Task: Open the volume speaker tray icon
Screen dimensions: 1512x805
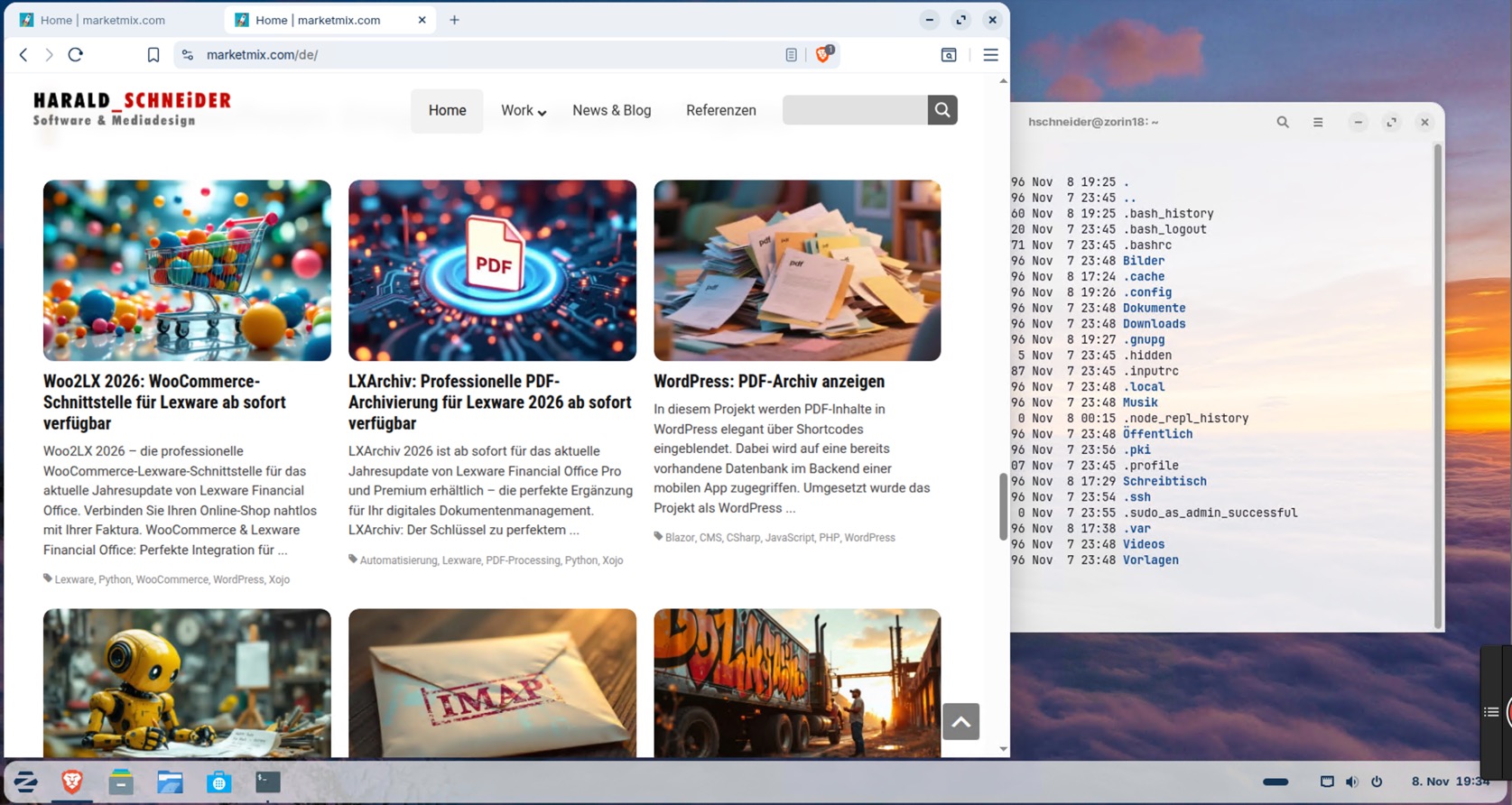Action: click(1351, 782)
